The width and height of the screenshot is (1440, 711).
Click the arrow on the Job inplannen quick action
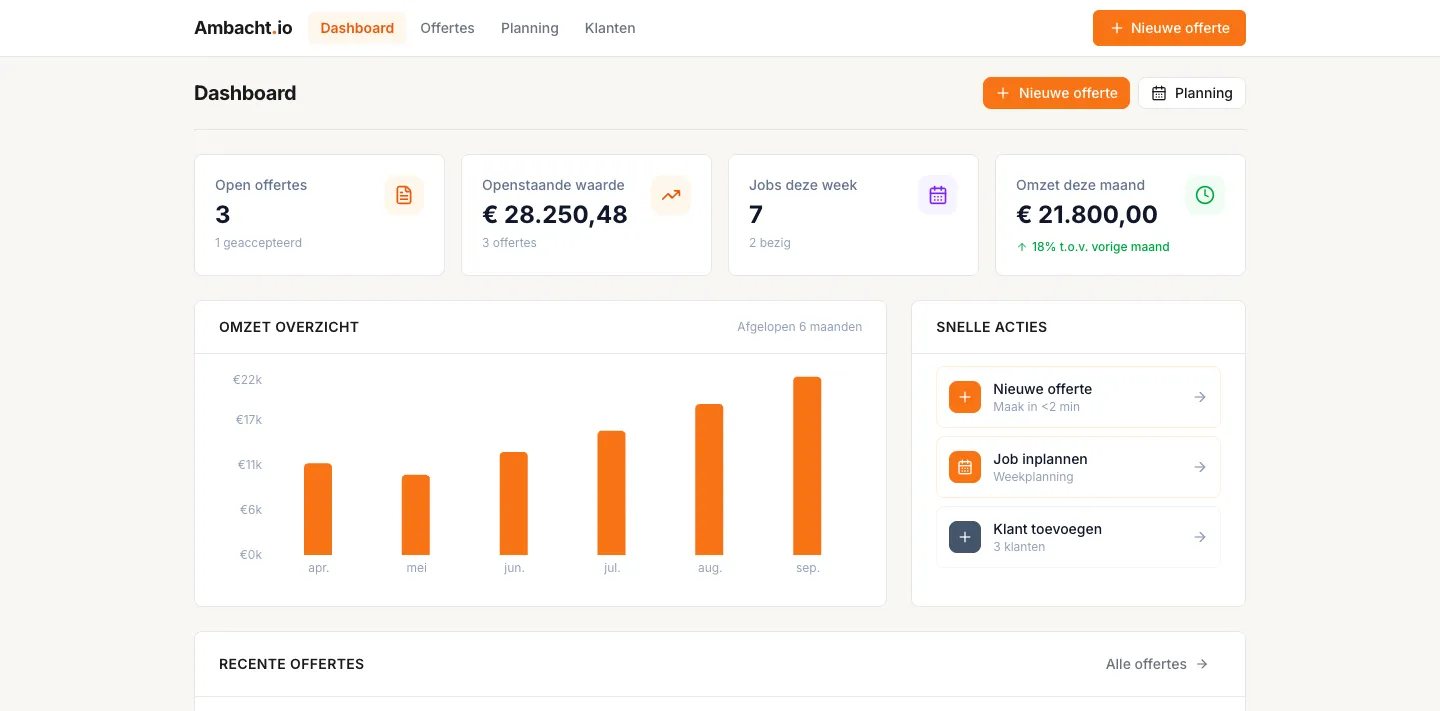click(1200, 467)
